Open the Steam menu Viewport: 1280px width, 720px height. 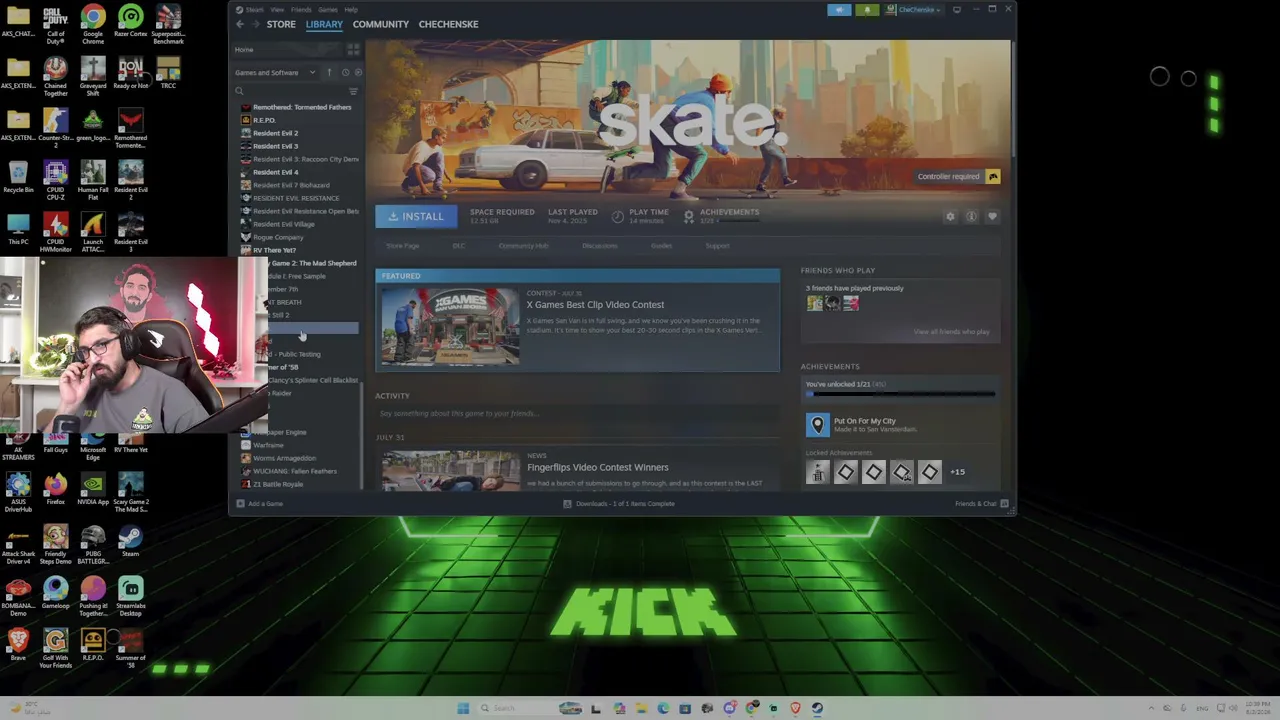252,10
